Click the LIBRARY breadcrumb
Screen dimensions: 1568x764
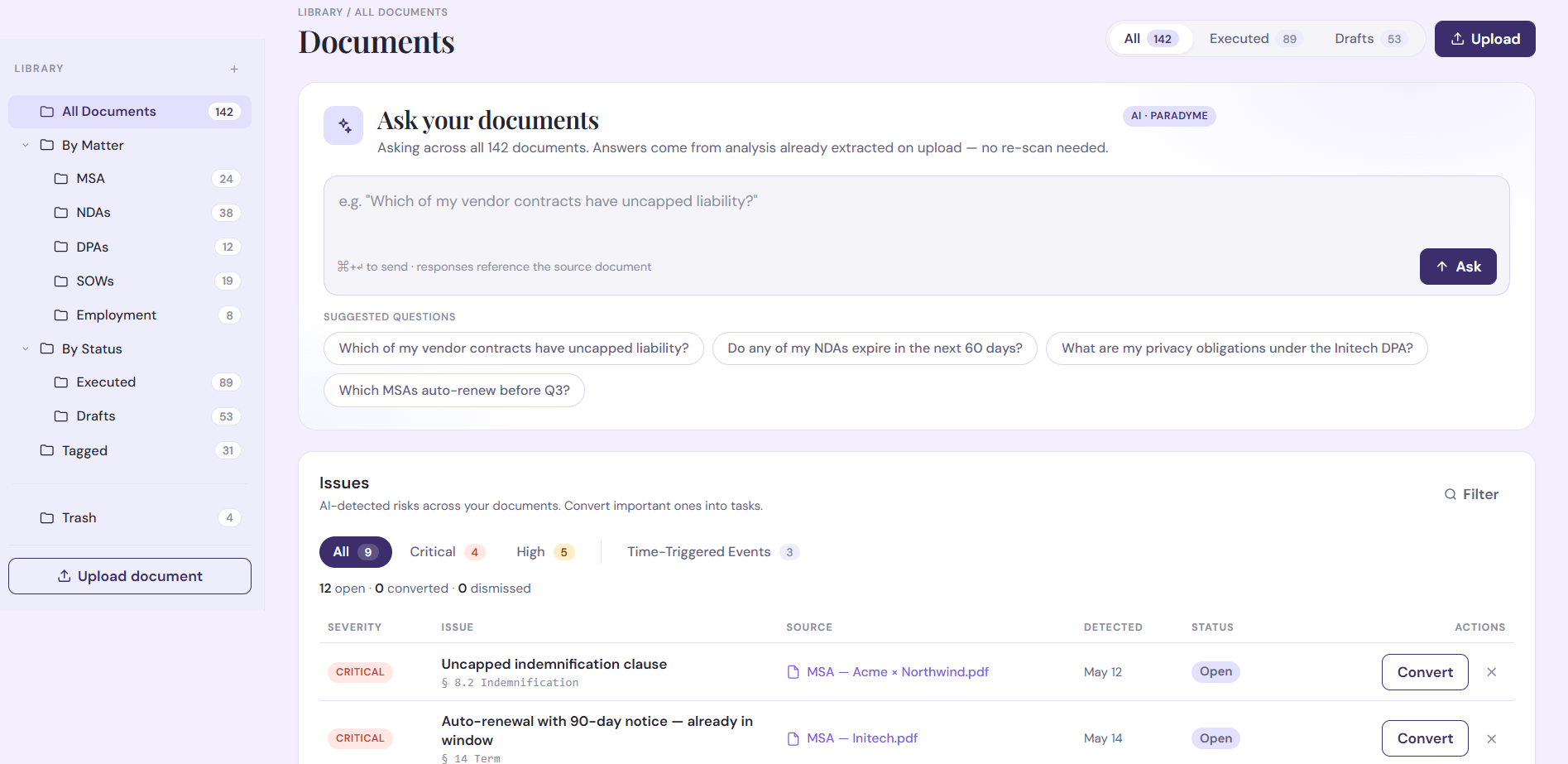click(320, 12)
